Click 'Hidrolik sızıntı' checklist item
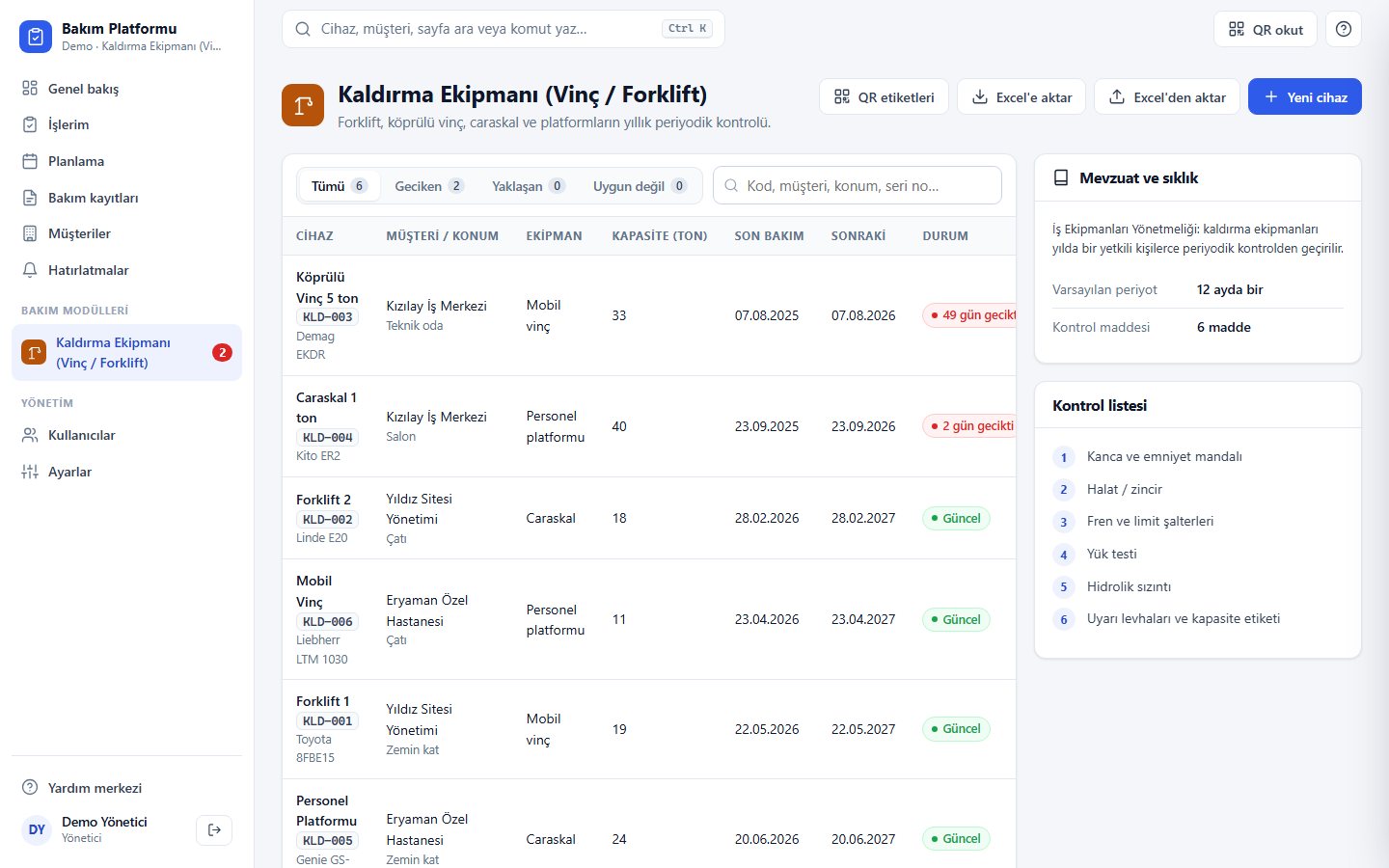The image size is (1389, 868). (x=1129, y=586)
